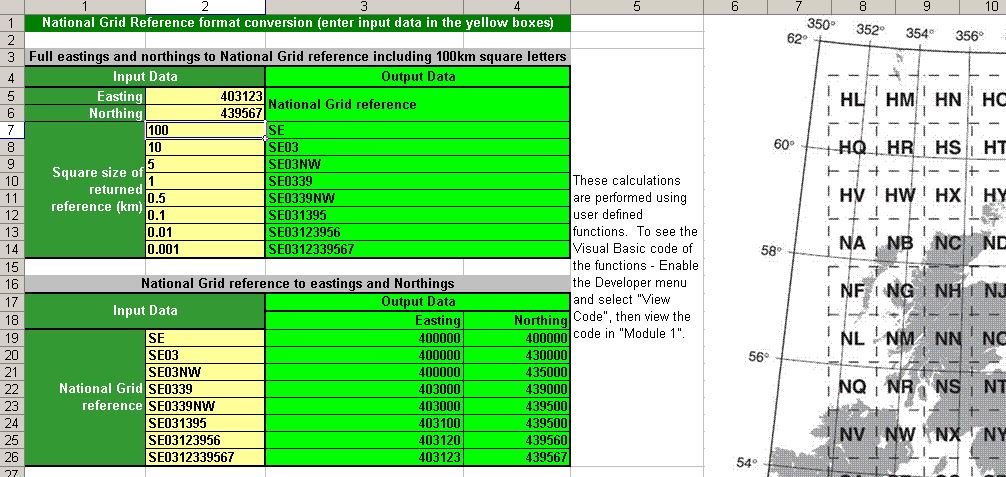Select square size cell containing 5
Screen dimensions: 1006x477
point(205,164)
